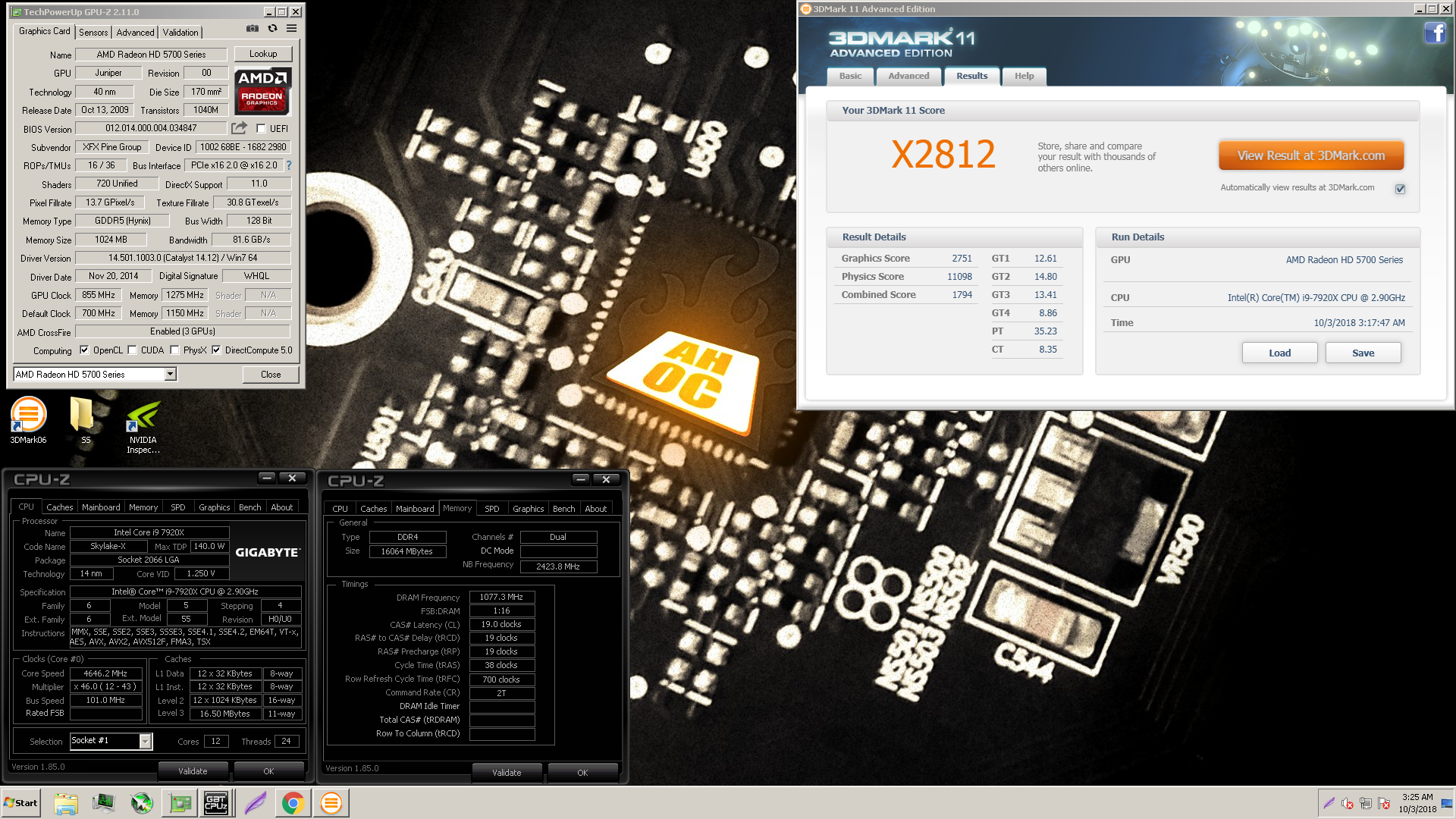Screen dimensions: 1456x819
Task: Click the Load button in 3DMark 11
Action: tap(1279, 353)
